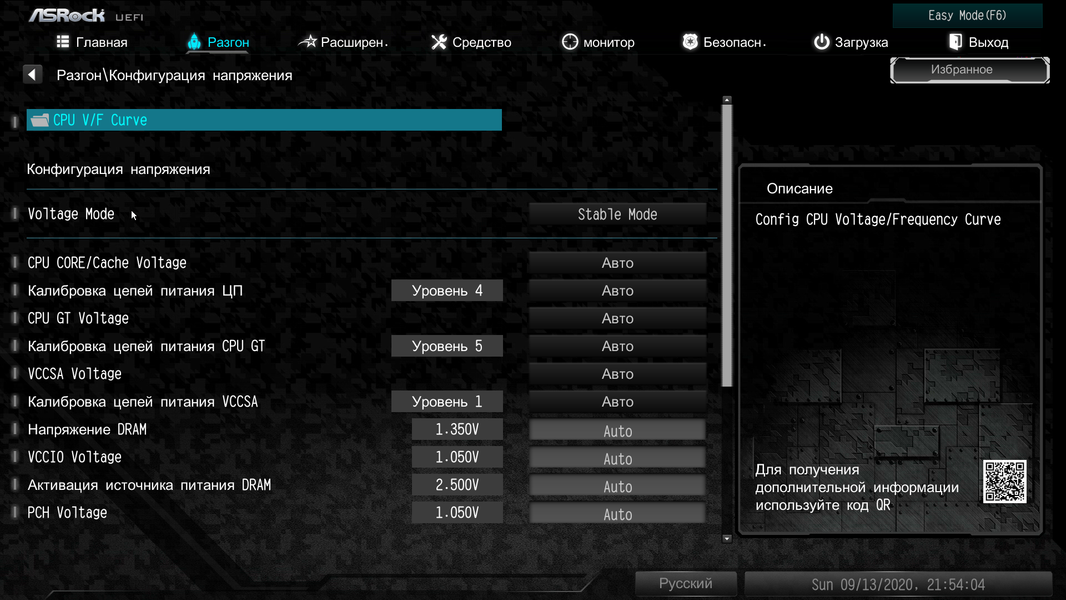Open Voltage Mode dropdown showing Stable Mode
Viewport: 1066px width, 600px height.
click(x=617, y=214)
